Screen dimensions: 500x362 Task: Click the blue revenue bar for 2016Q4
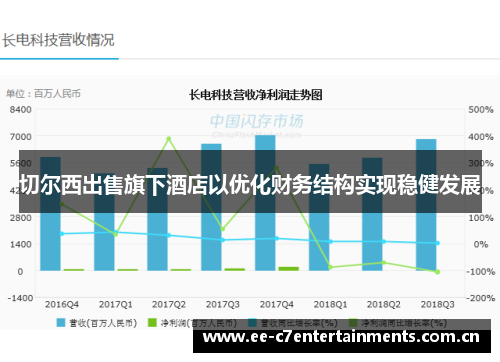pos(50,214)
